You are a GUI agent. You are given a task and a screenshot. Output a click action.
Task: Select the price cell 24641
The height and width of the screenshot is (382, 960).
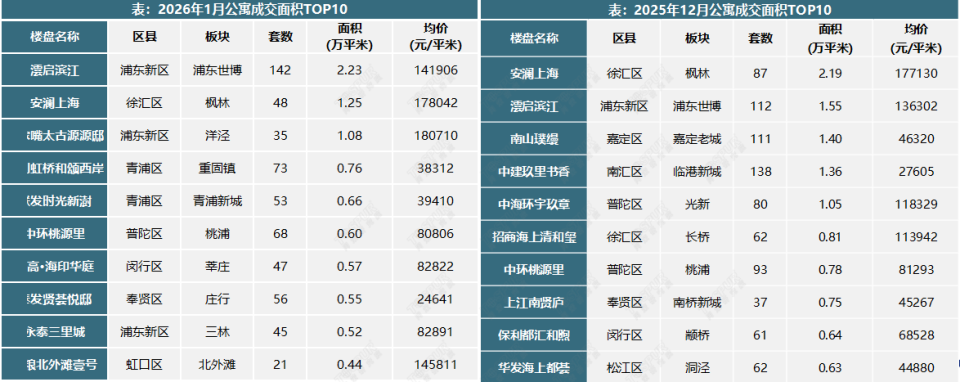(435, 299)
